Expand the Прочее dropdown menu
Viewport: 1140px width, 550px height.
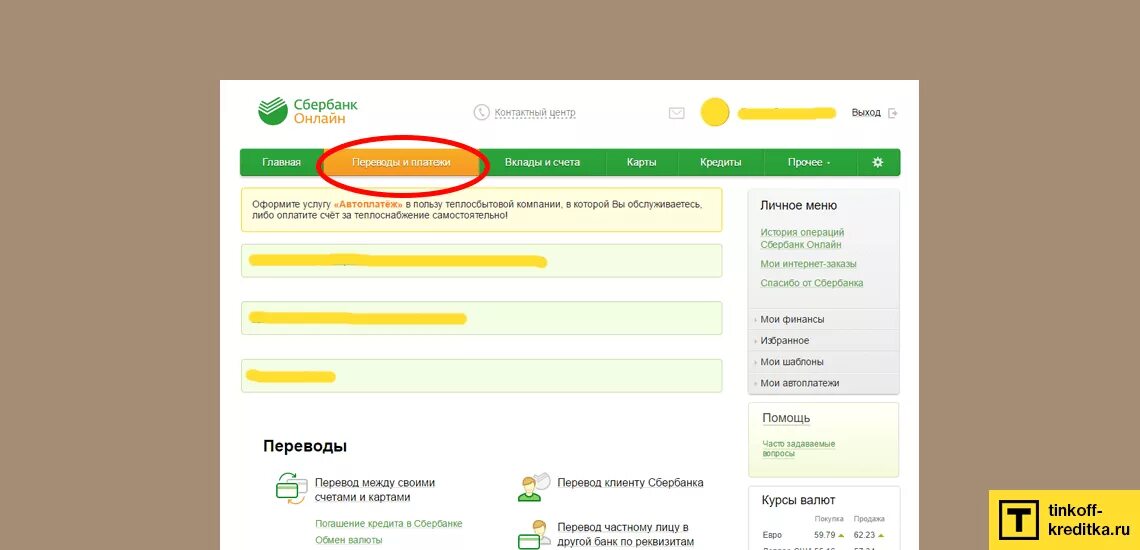tap(808, 162)
